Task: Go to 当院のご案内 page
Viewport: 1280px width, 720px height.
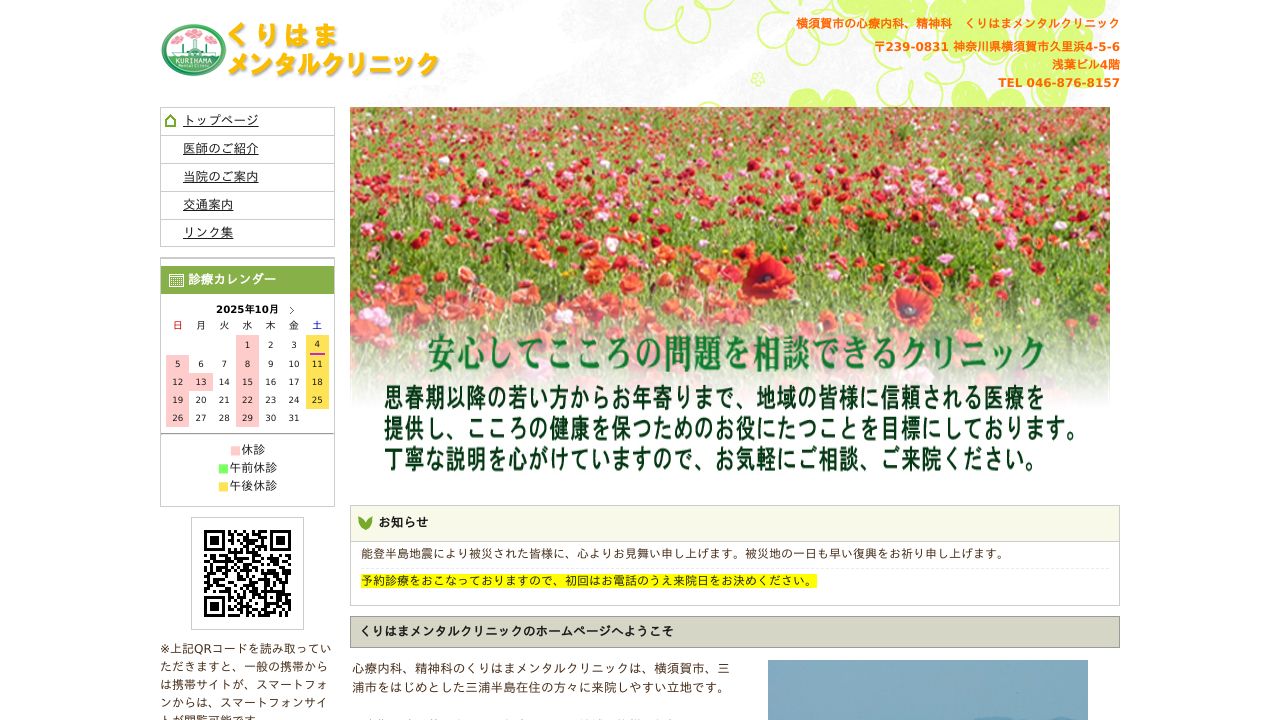Action: 220,177
